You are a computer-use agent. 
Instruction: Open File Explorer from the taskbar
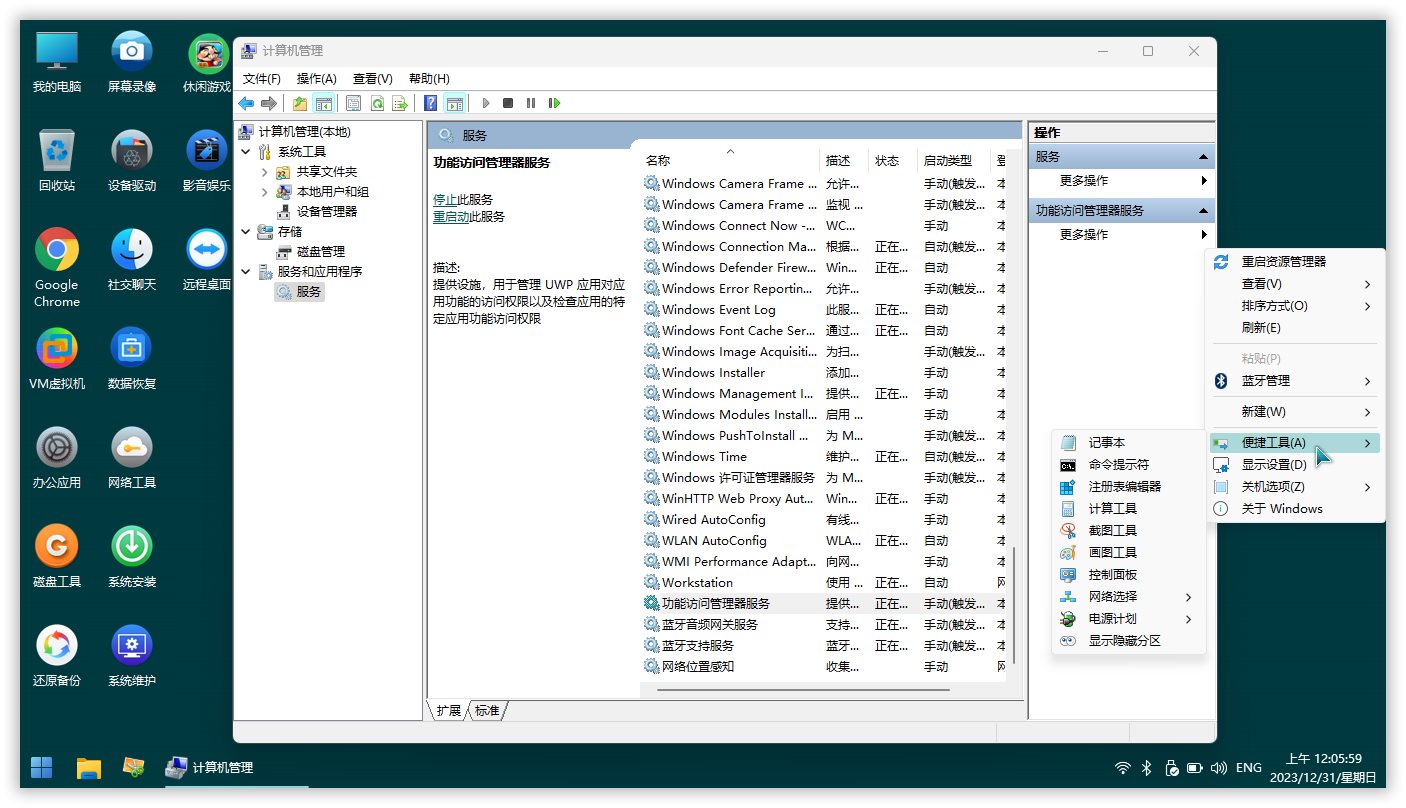tap(89, 768)
